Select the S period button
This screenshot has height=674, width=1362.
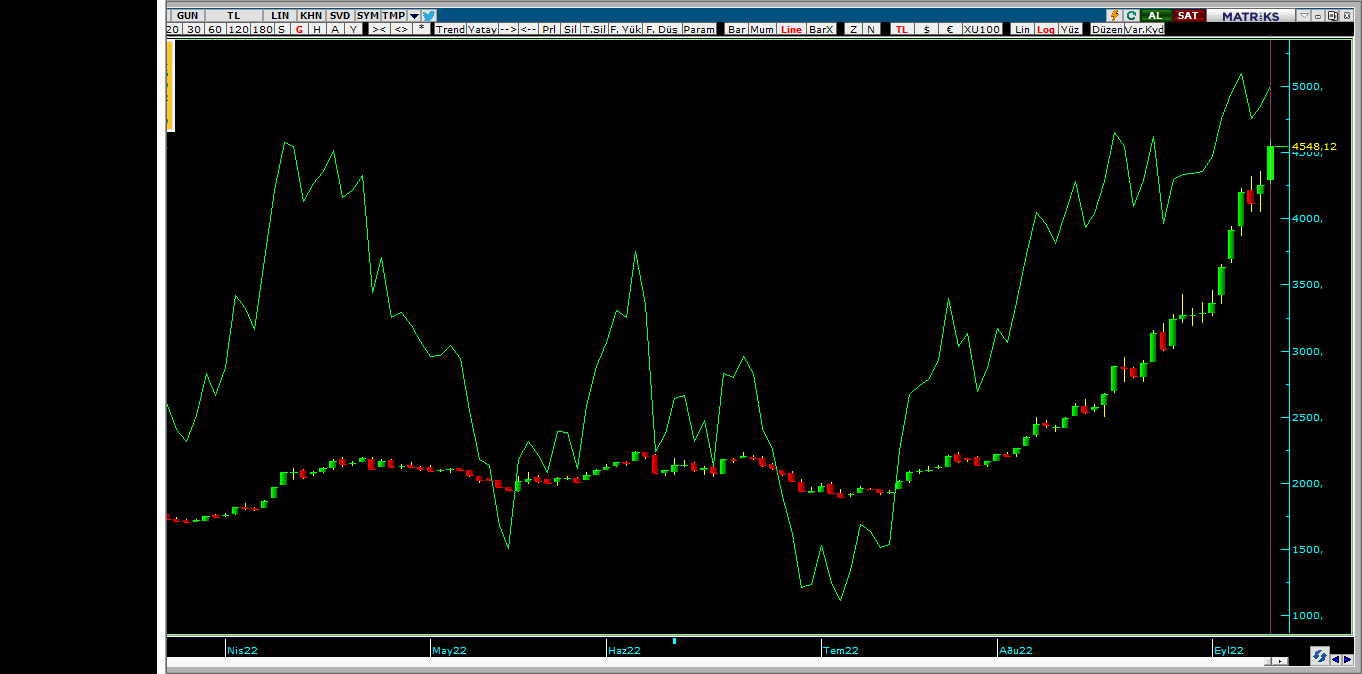tap(282, 29)
